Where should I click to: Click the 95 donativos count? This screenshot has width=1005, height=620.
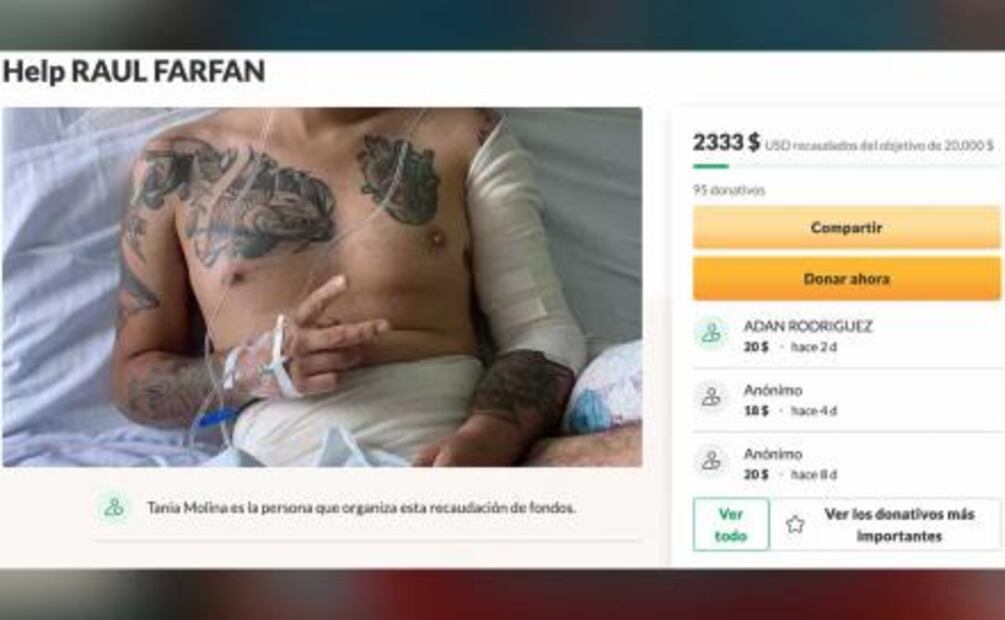(729, 190)
